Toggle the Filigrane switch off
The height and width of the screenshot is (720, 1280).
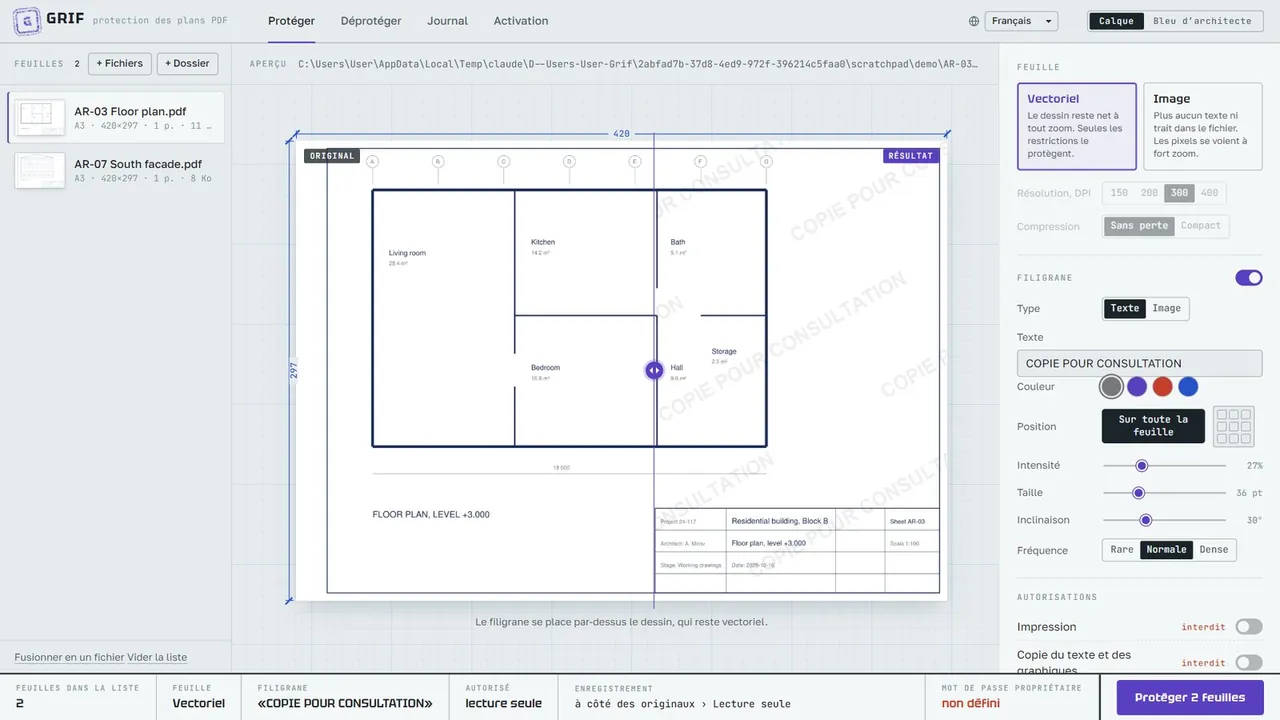coord(1249,278)
